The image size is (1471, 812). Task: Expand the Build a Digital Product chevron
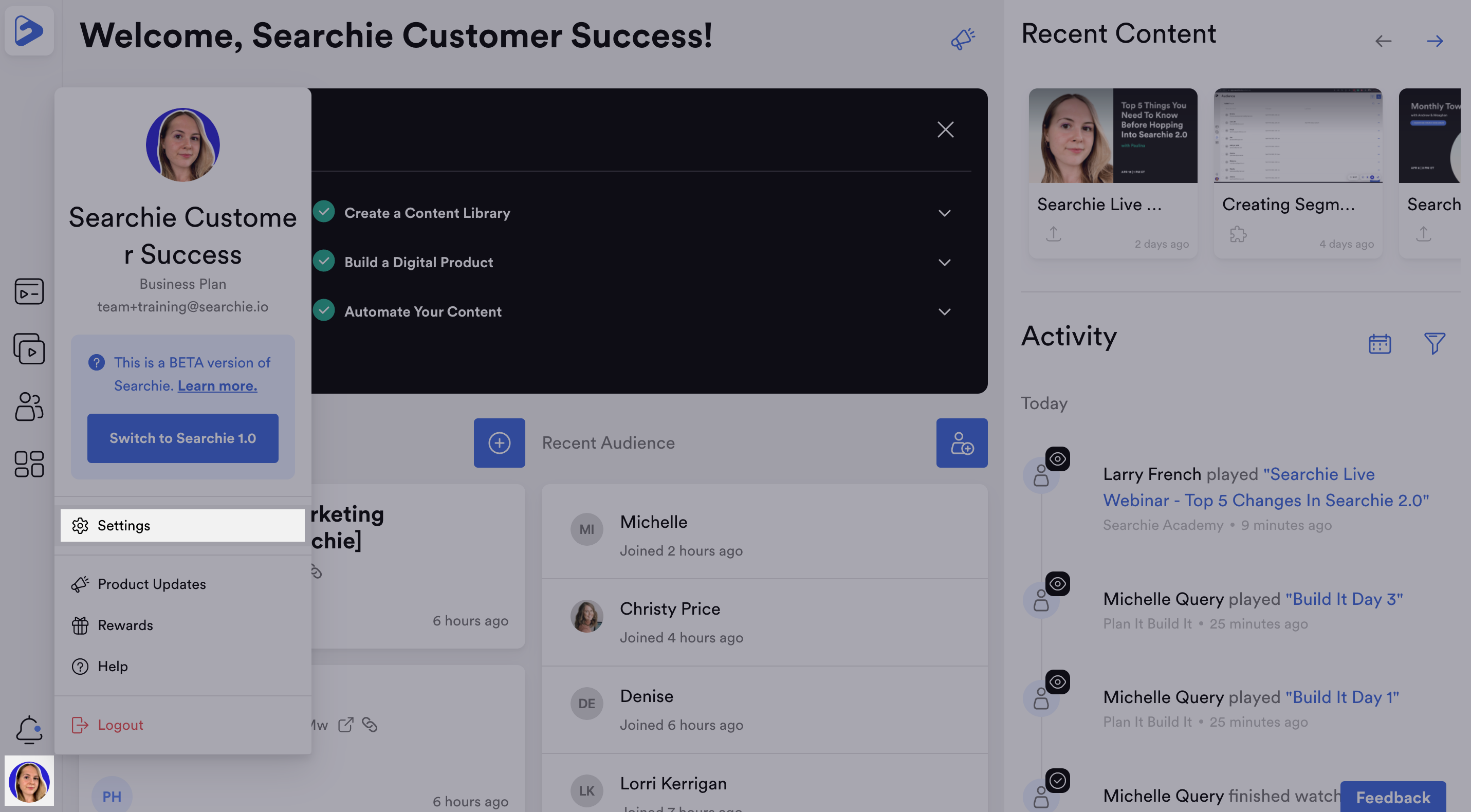tap(945, 262)
